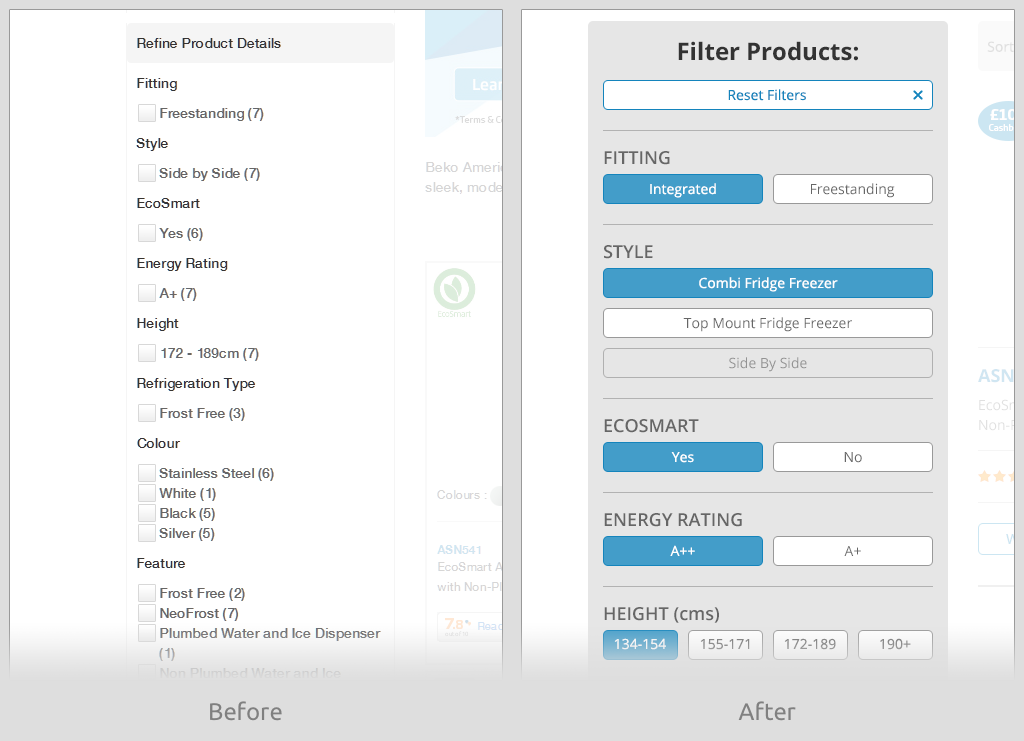Open the ASN541 product link
The image size is (1024, 741).
tap(459, 549)
